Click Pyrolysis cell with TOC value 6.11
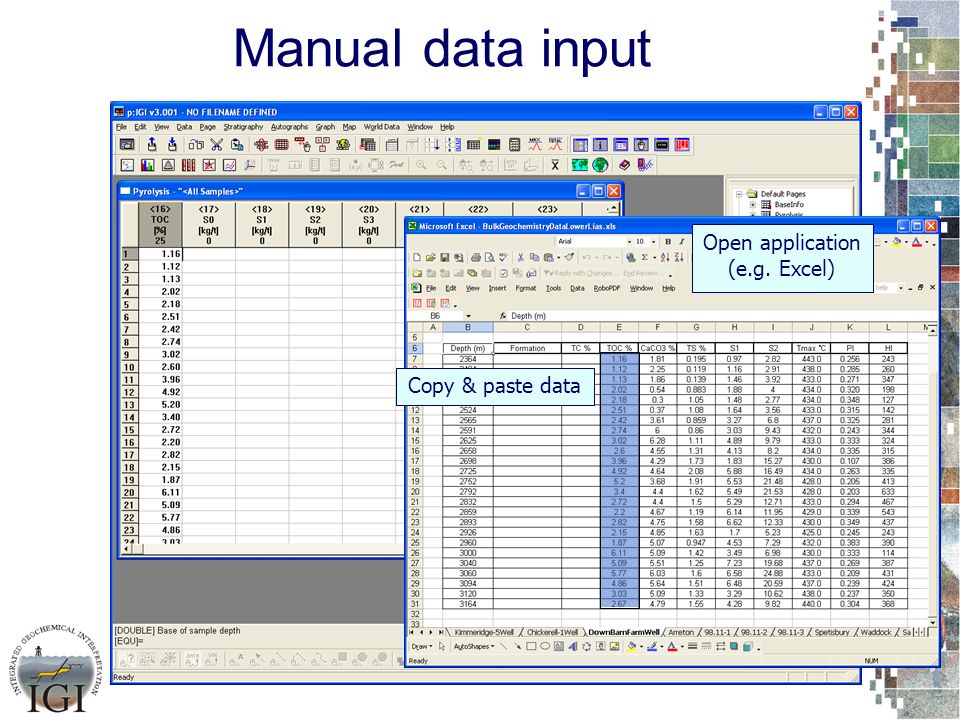This screenshot has height=720, width=960. pyautogui.click(x=160, y=492)
